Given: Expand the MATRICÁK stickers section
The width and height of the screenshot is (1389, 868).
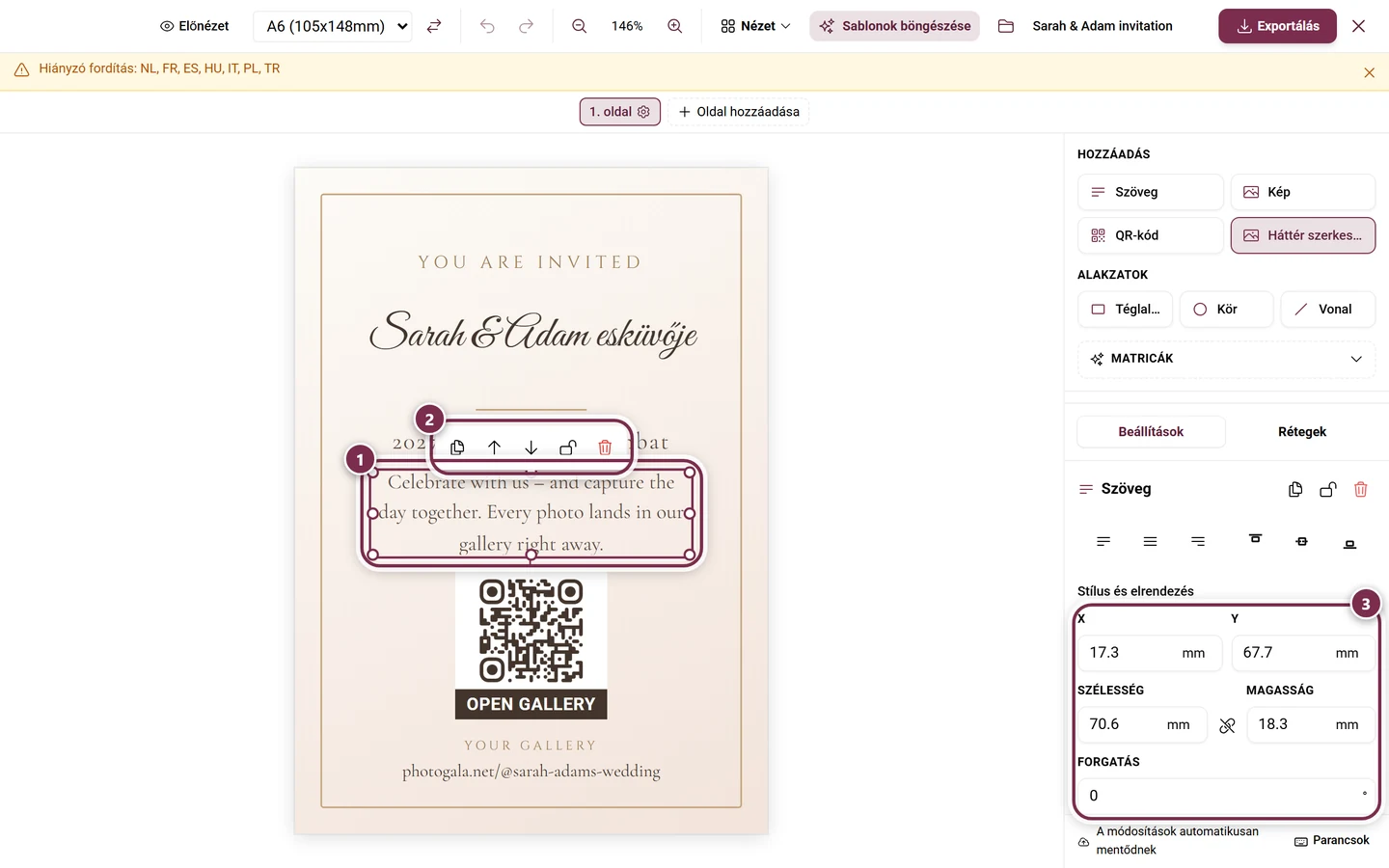Looking at the screenshot, I should (x=1226, y=359).
